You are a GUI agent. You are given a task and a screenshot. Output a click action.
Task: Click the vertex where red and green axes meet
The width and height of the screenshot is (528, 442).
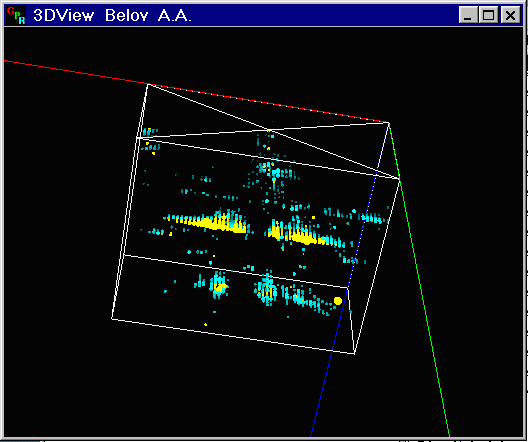(389, 123)
